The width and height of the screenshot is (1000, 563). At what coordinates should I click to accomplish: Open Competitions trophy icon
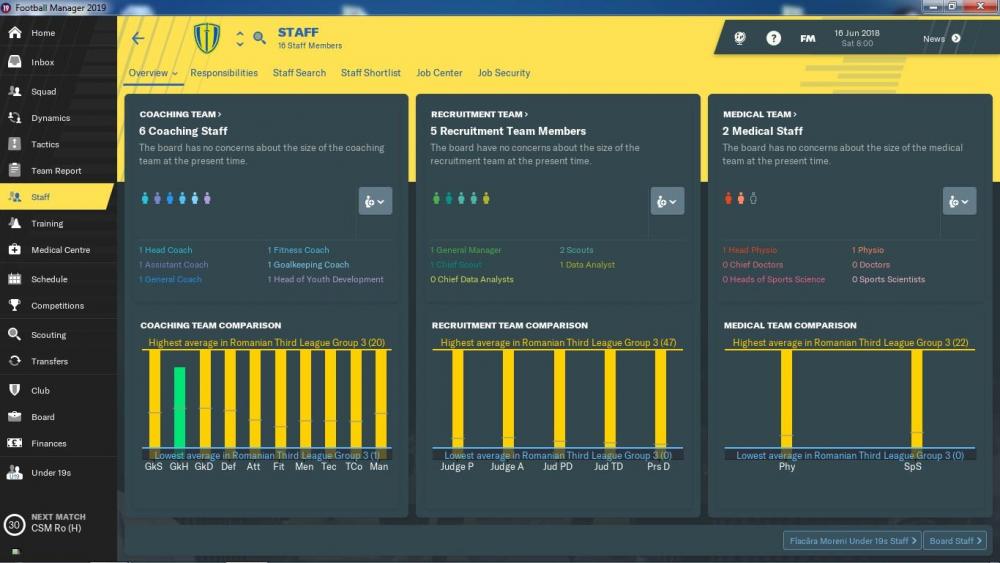coord(15,305)
